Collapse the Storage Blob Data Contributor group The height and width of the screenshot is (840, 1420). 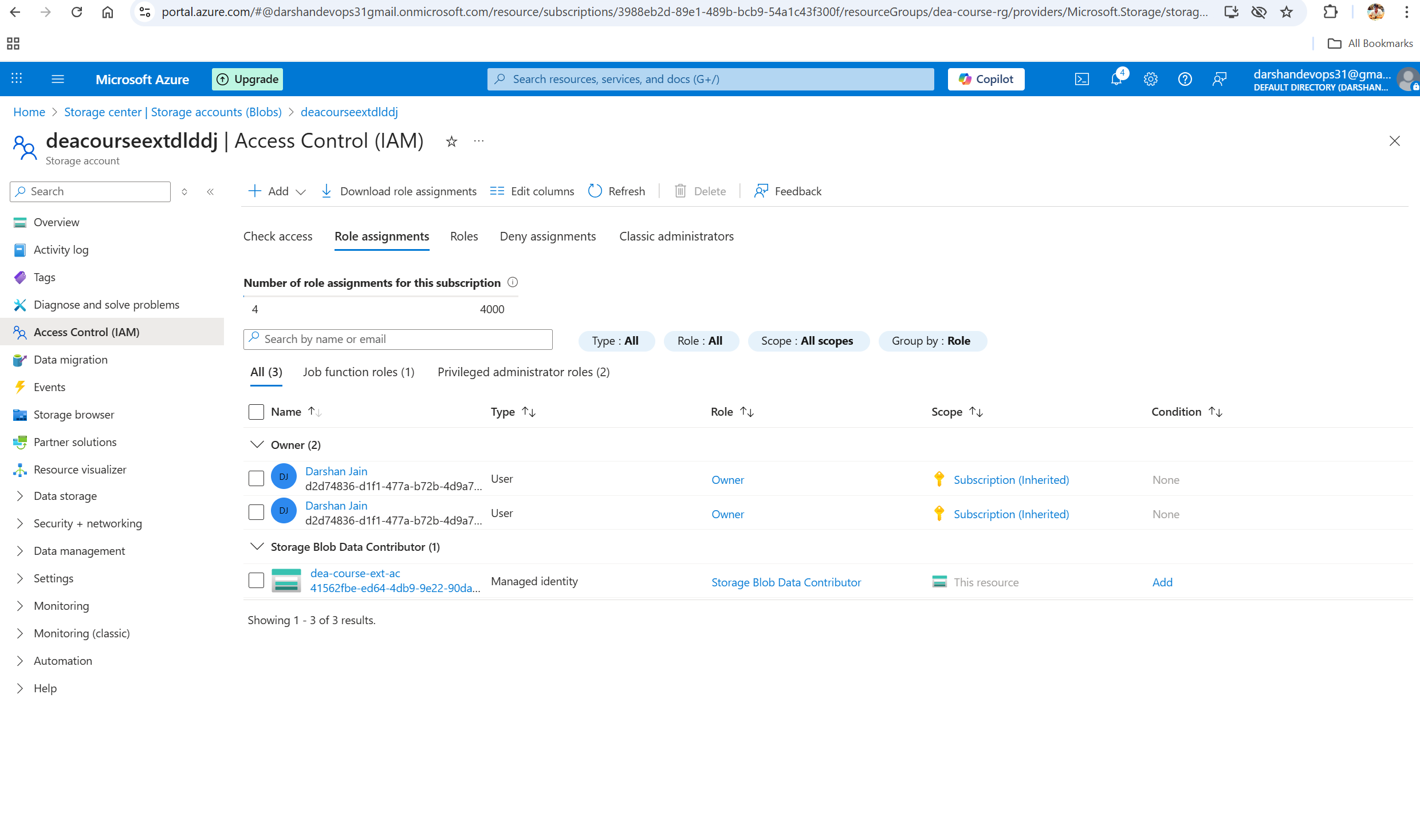[x=256, y=546]
